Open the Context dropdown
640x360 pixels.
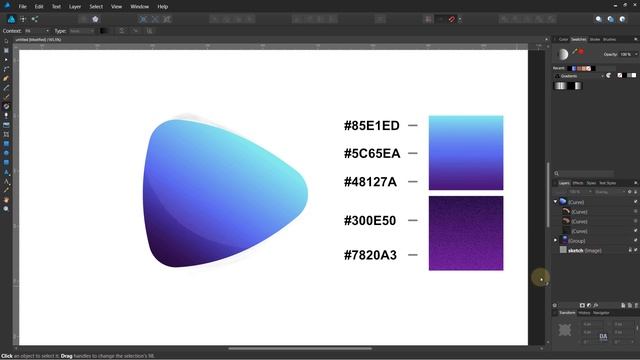coord(37,31)
